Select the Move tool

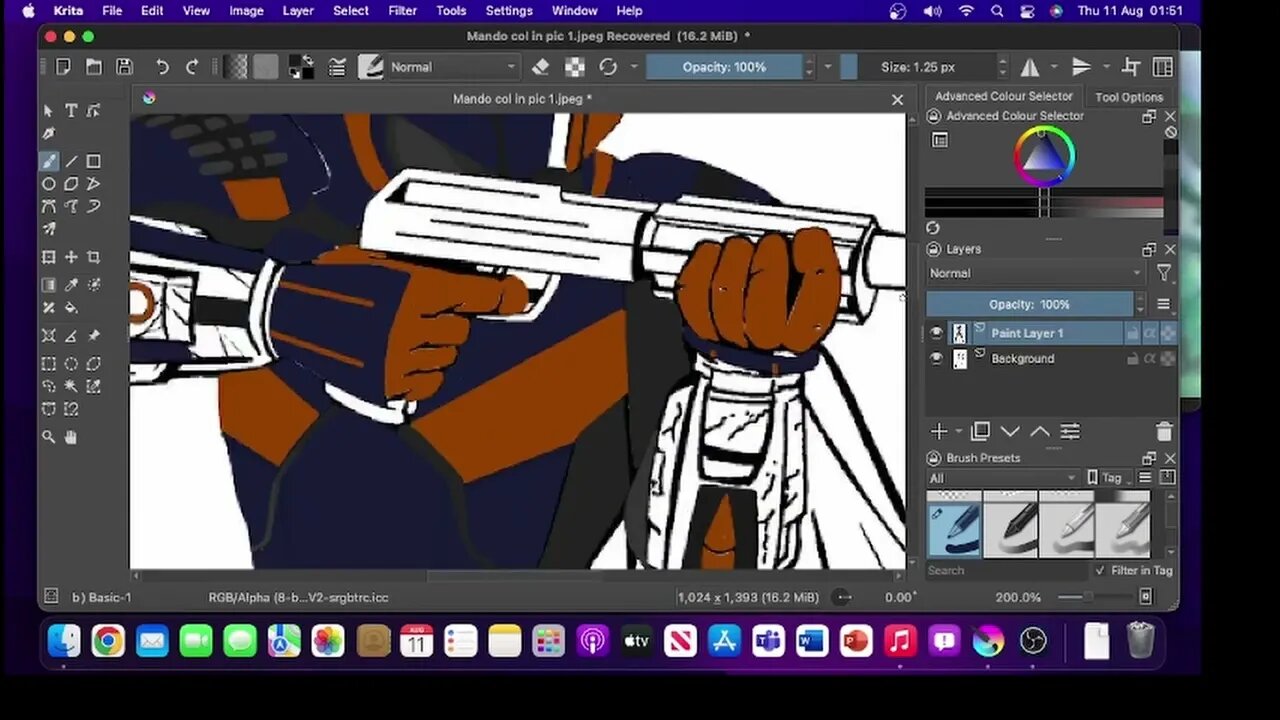(71, 257)
